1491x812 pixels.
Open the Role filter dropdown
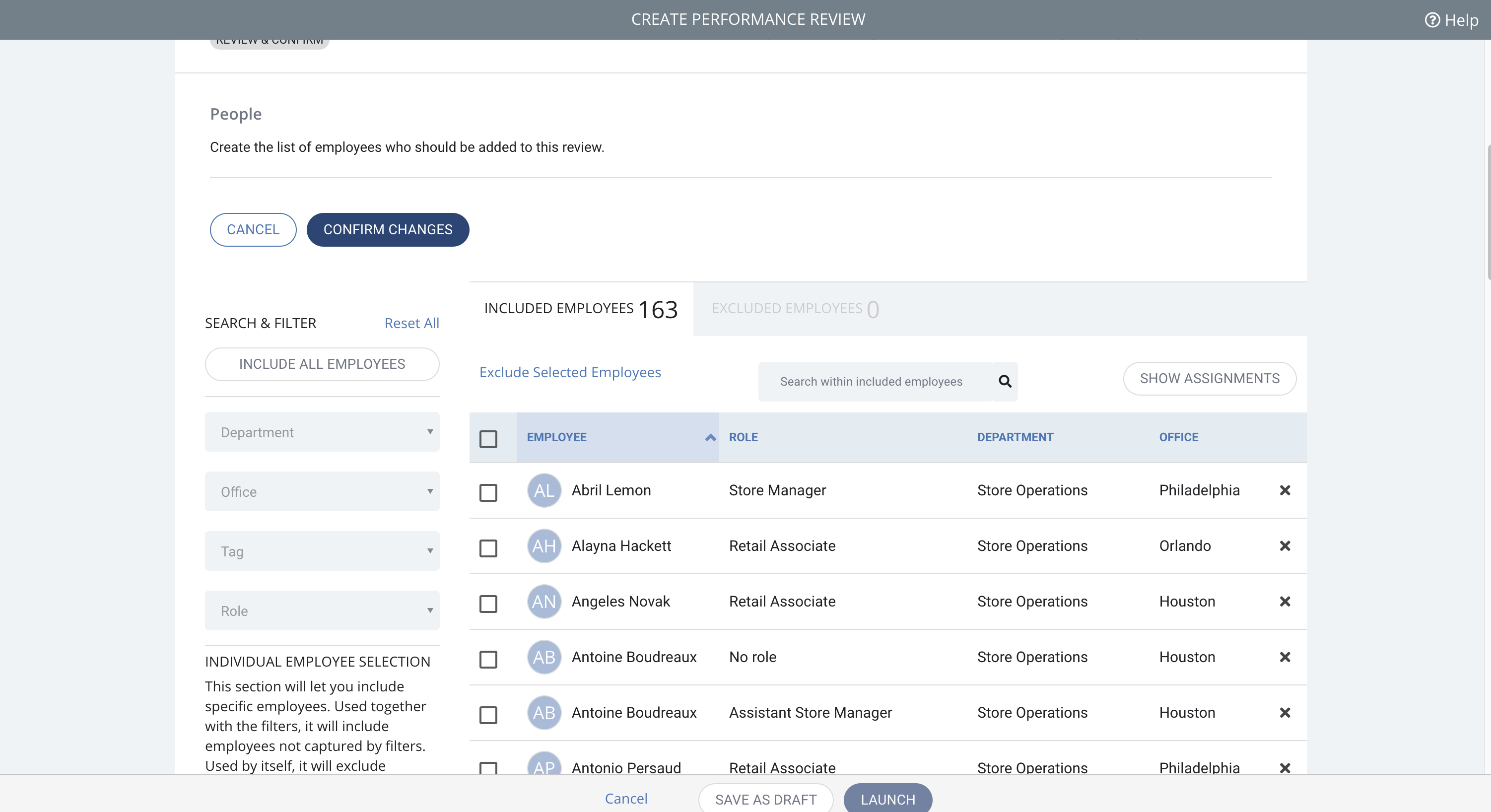point(322,610)
